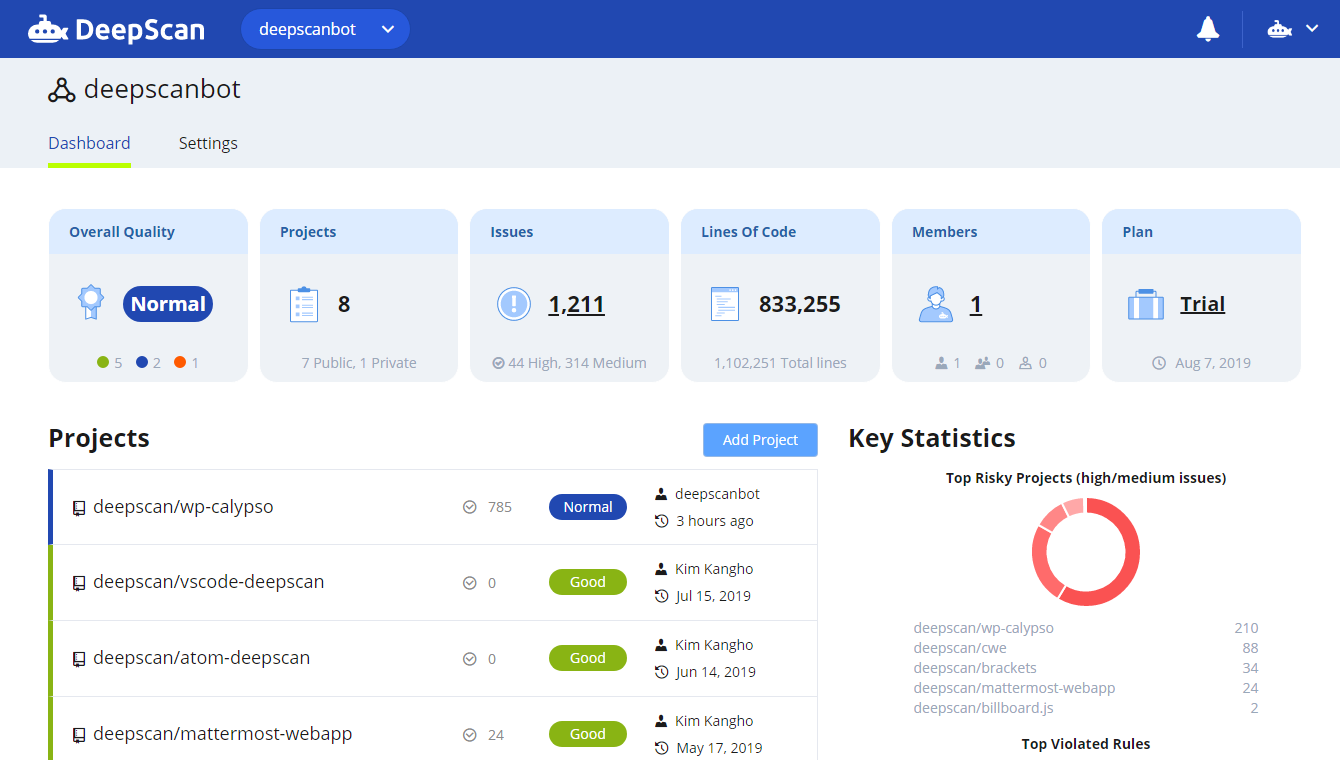Image resolution: width=1340 pixels, height=760 pixels.
Task: Click the user icon beside deepscanbot in wp-calypso row
Action: 661,494
